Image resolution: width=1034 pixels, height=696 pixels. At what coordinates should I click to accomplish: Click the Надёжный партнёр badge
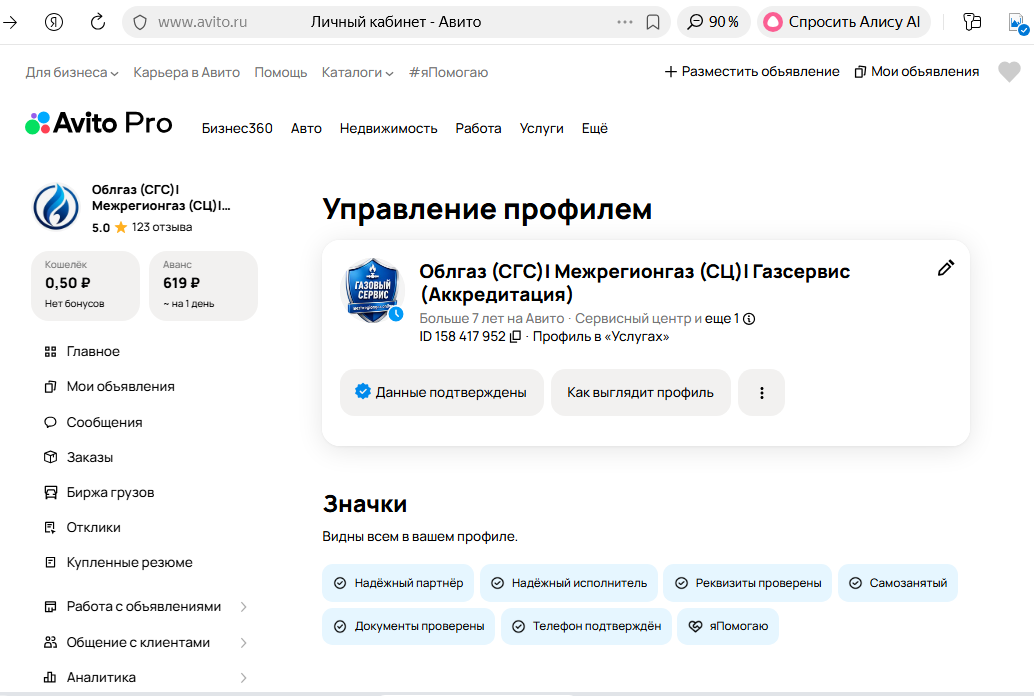[398, 583]
